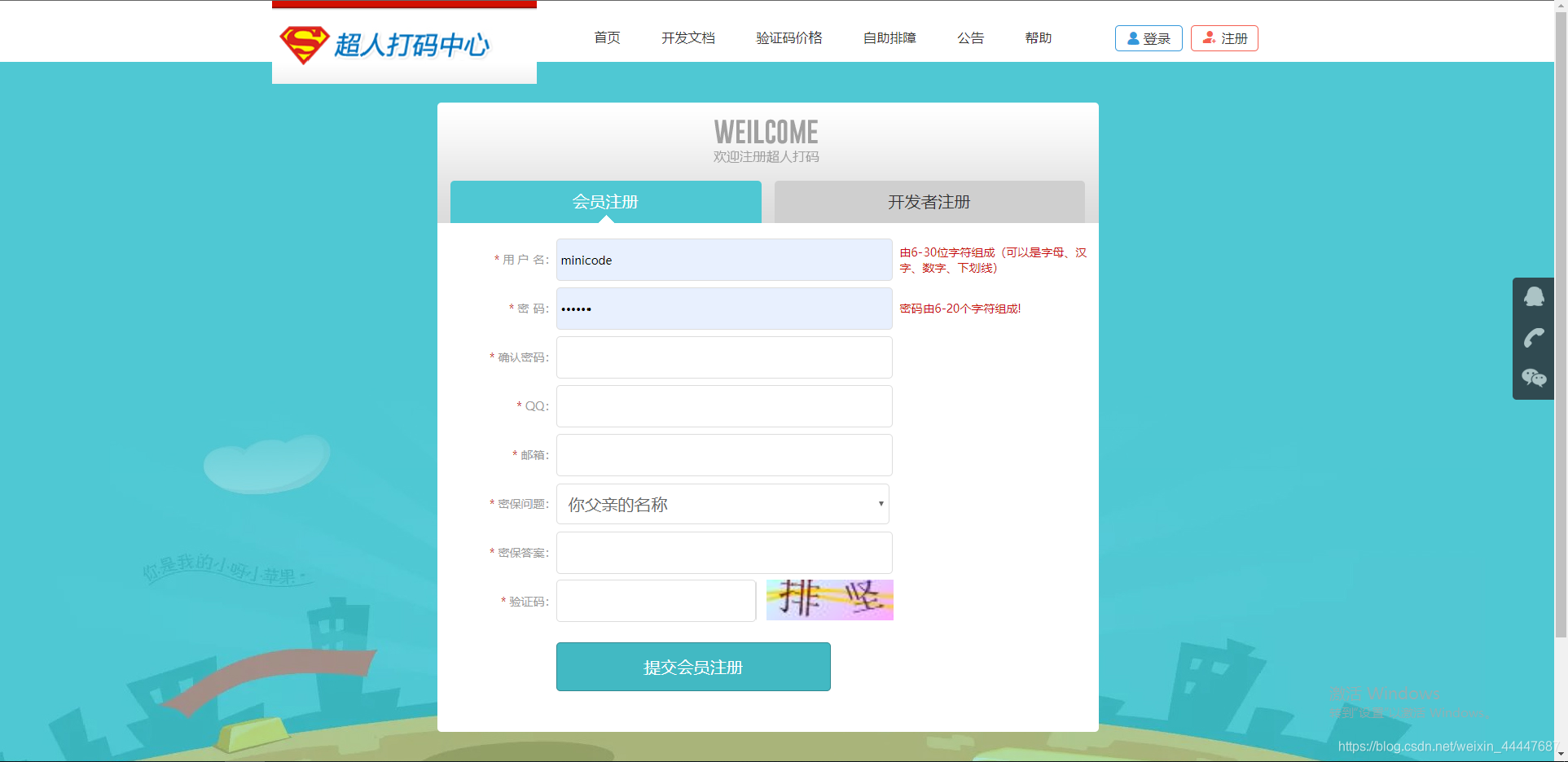Submit with 提交会员注册 button
The height and width of the screenshot is (762, 1568).
coord(693,667)
